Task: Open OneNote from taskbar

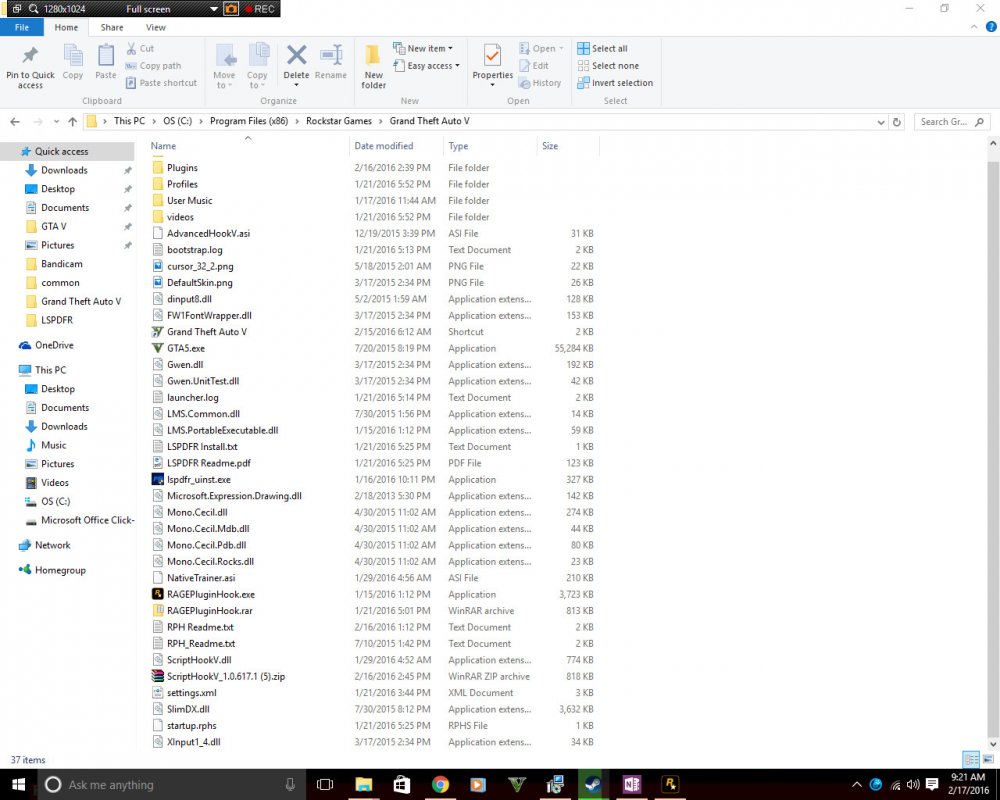Action: (x=631, y=785)
